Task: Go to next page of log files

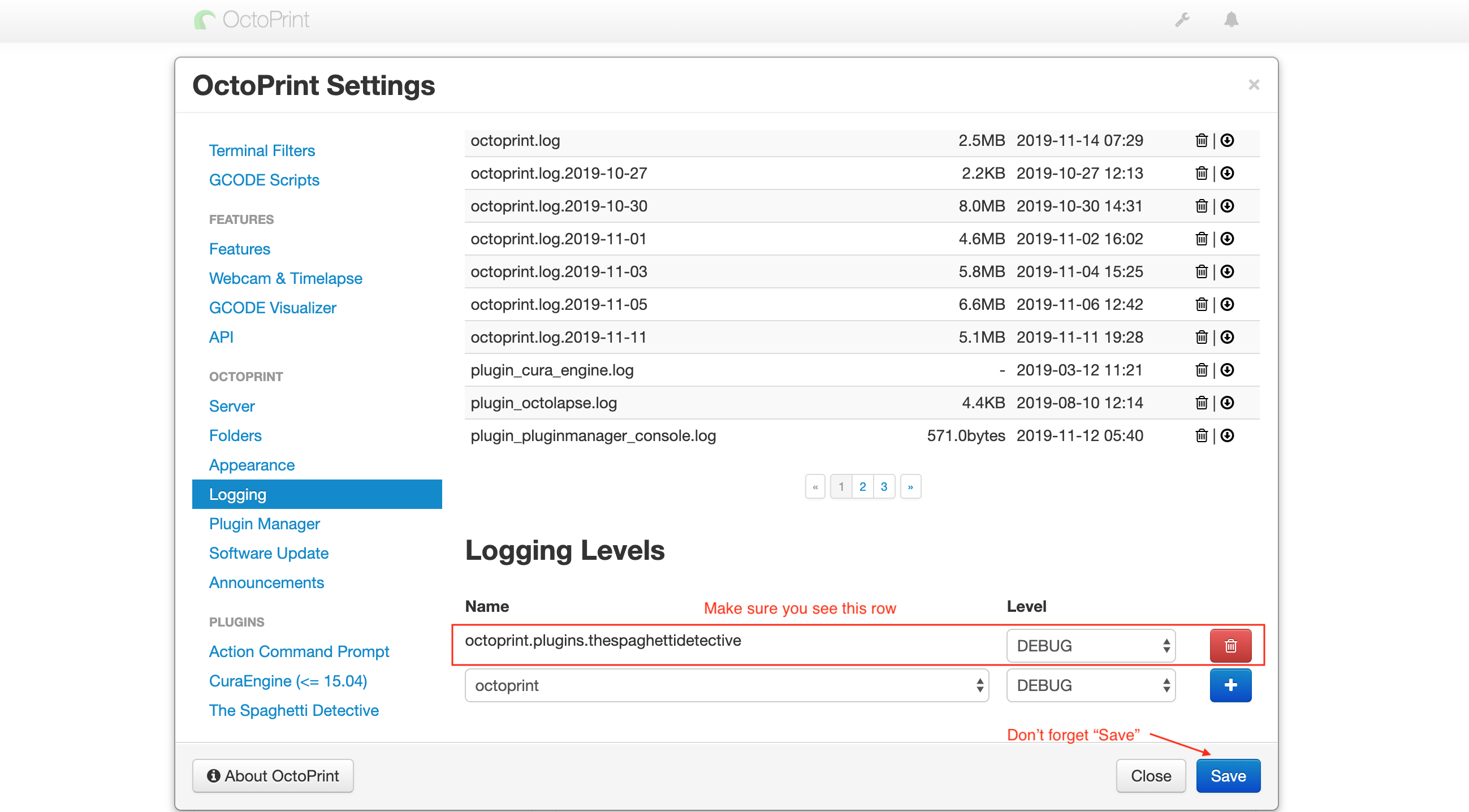Action: 910,486
